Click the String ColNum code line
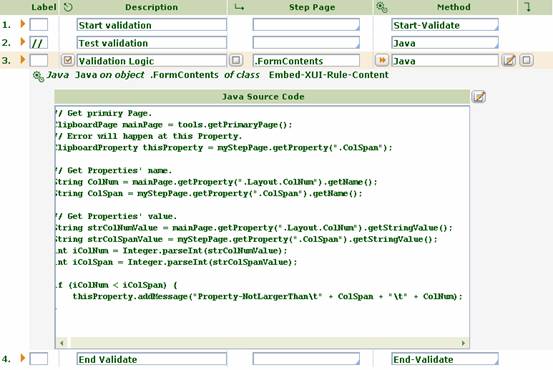The height and width of the screenshot is (370, 553). tap(217, 182)
